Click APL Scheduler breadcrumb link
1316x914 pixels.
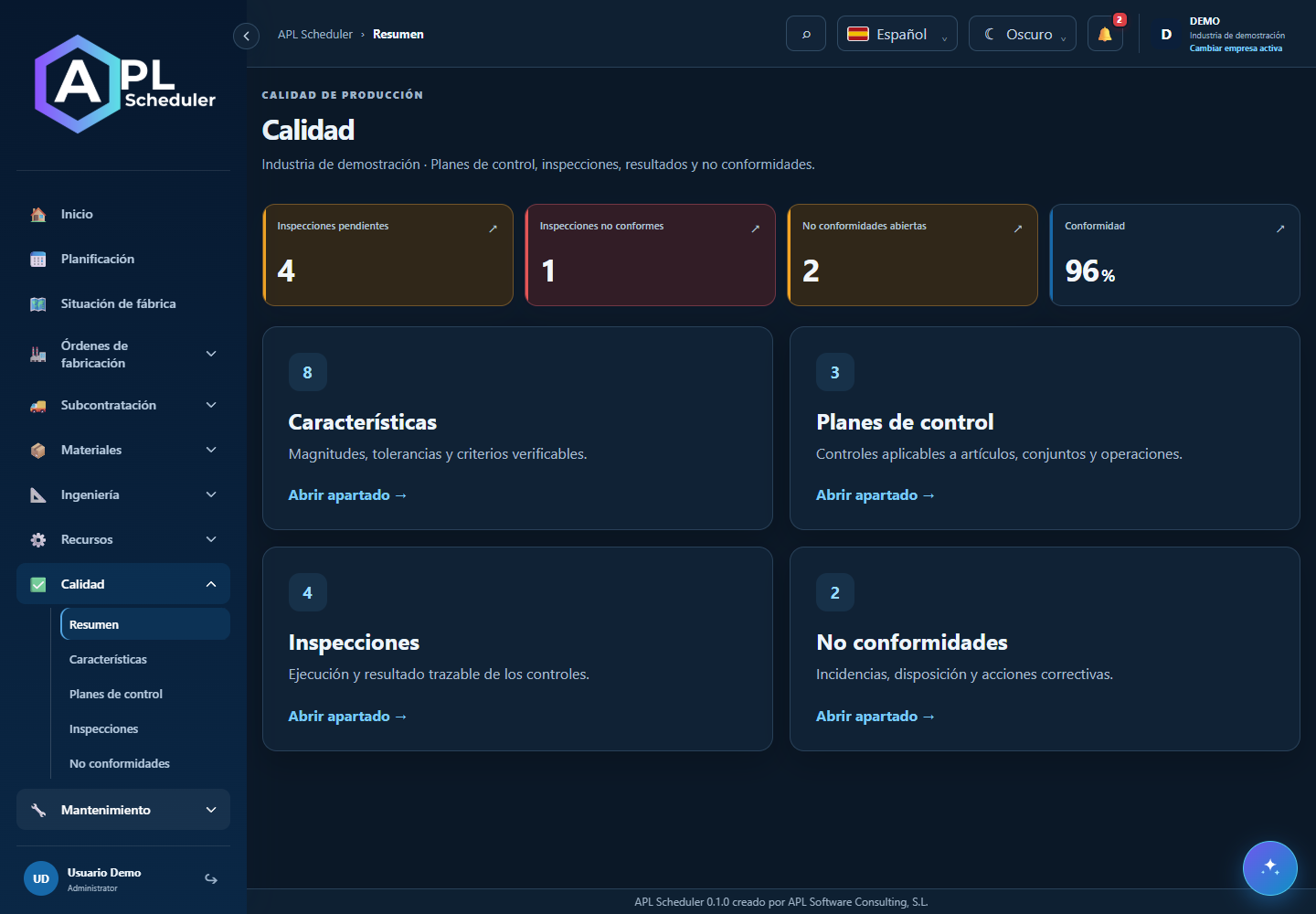[x=315, y=34]
